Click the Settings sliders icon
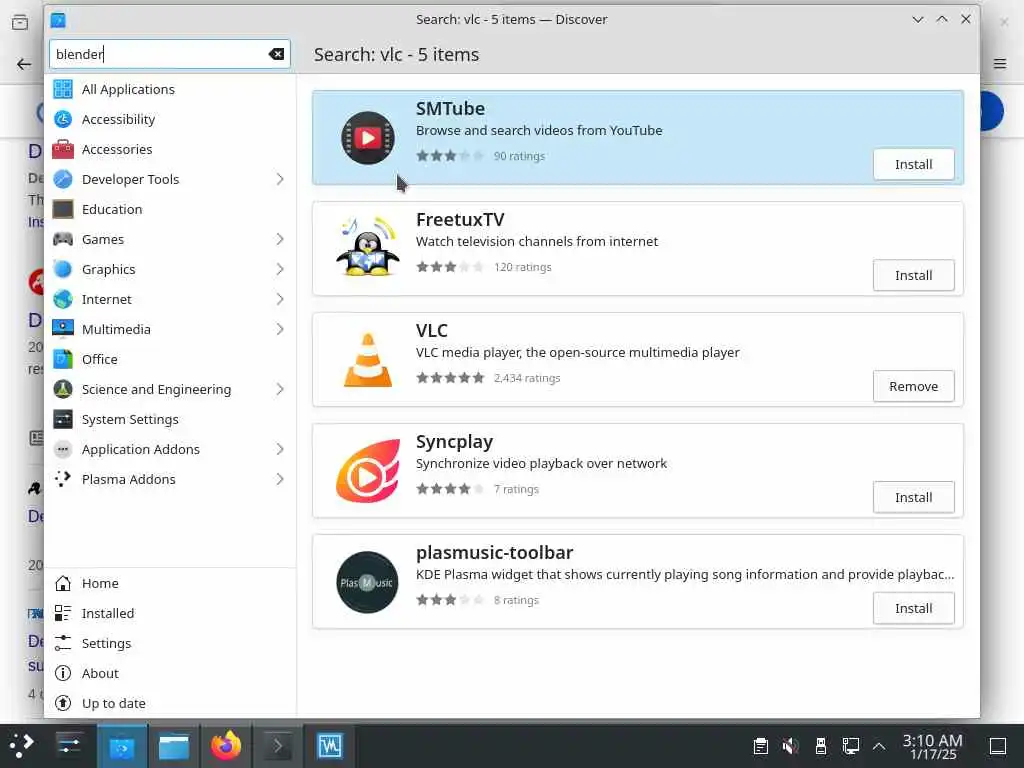The width and height of the screenshot is (1024, 768). click(x=63, y=643)
